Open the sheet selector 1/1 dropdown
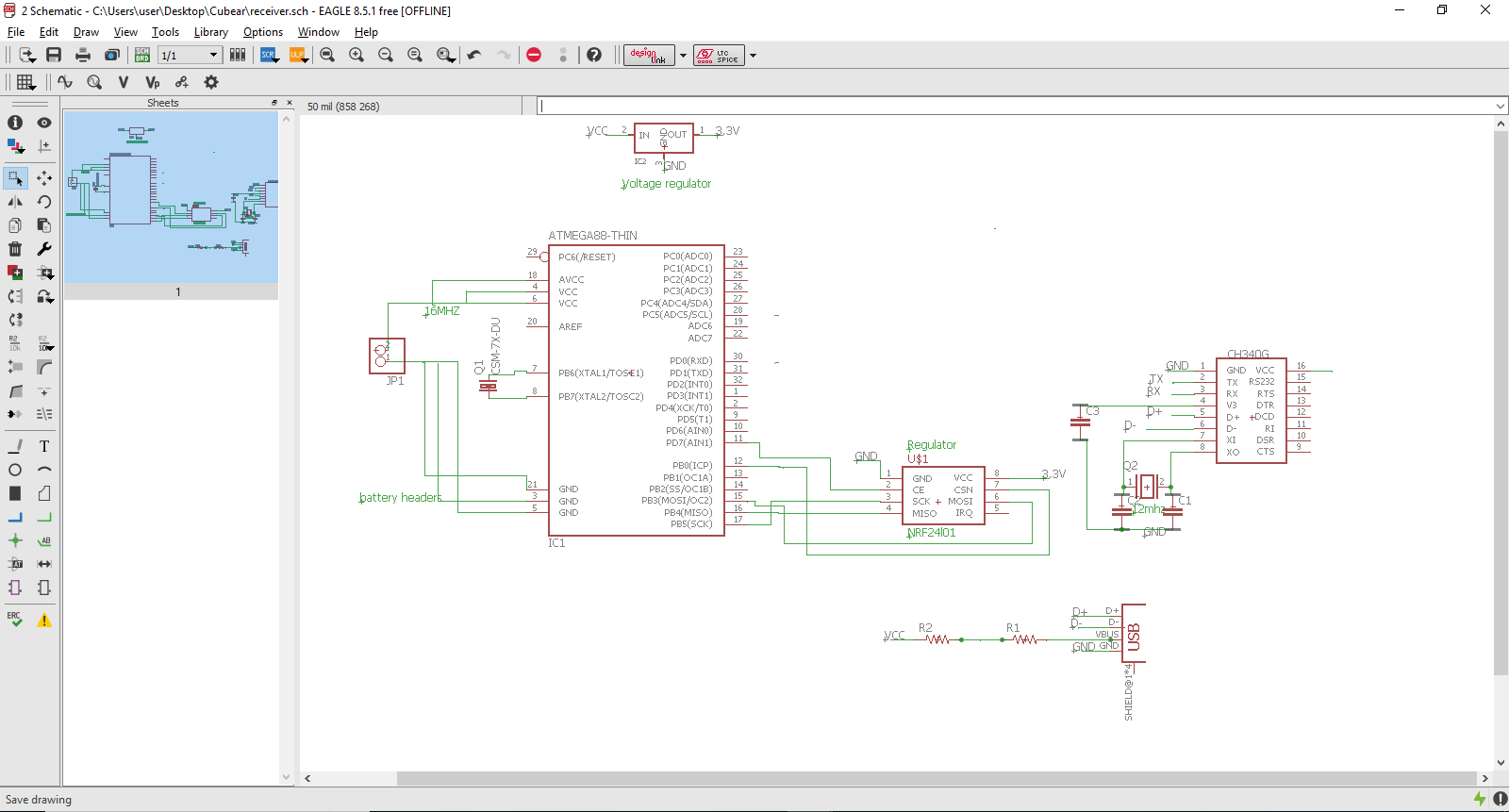 pos(213,56)
